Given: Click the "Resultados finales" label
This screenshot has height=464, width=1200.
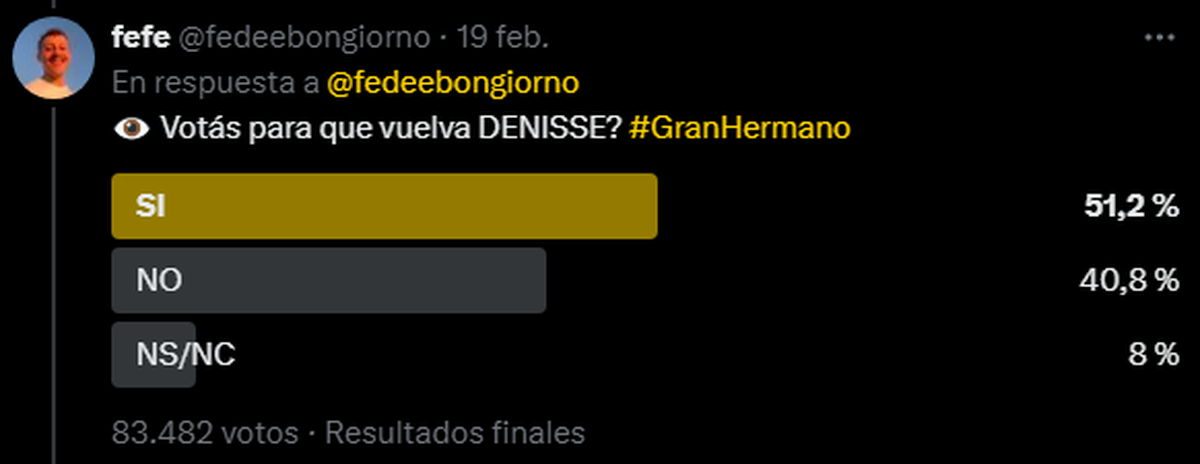Looking at the screenshot, I should click(455, 433).
